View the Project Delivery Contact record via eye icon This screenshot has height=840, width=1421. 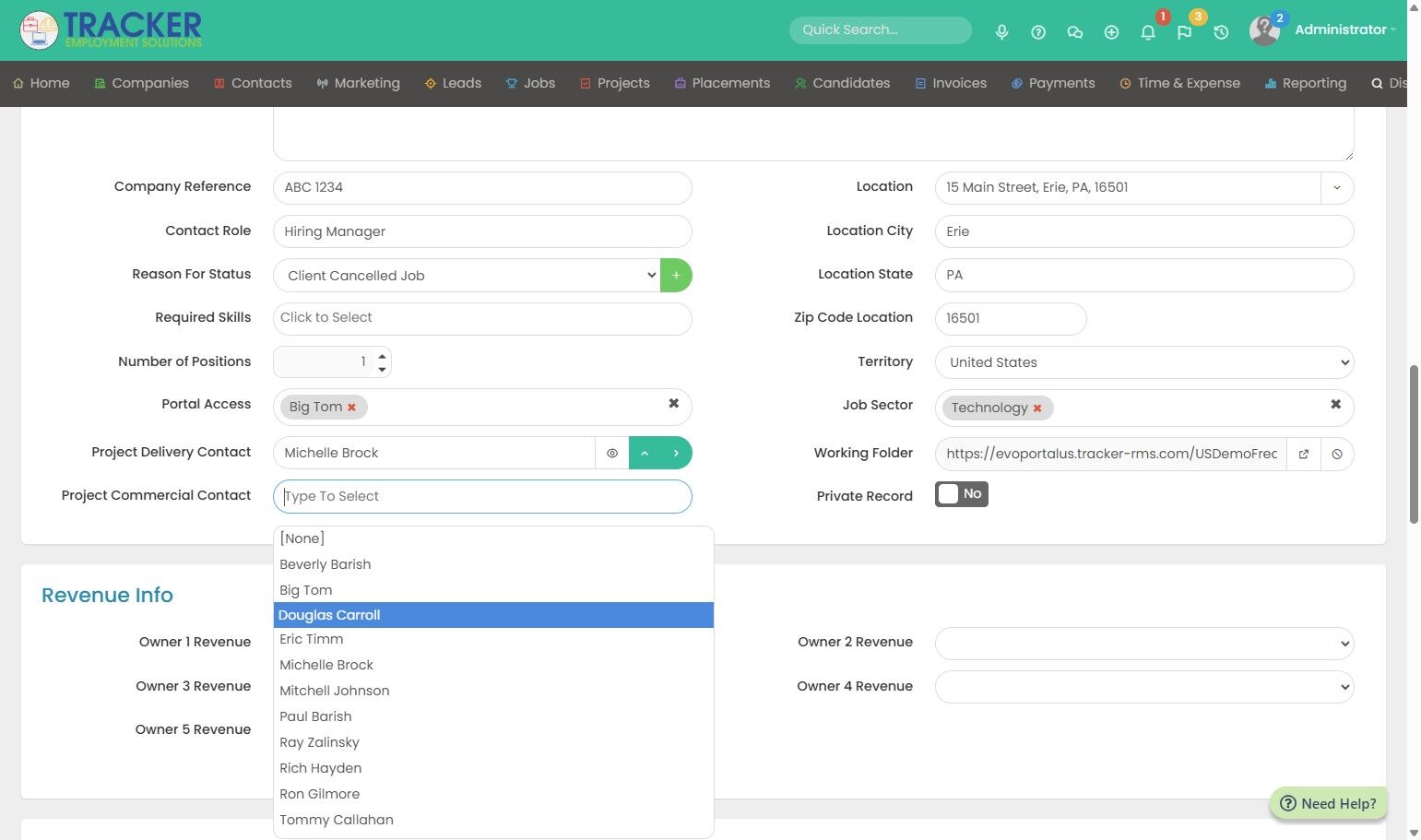[x=612, y=453]
